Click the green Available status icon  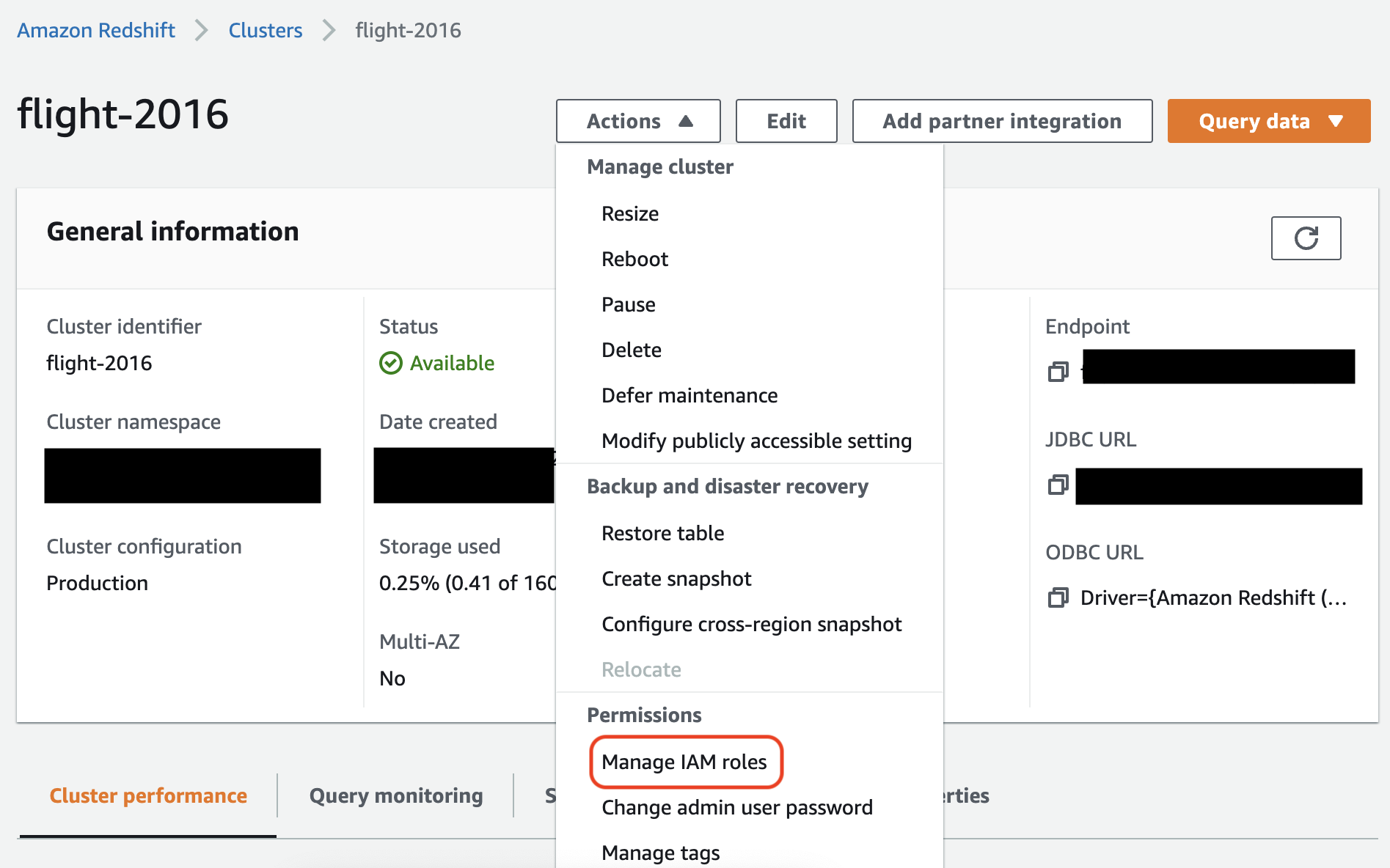point(389,363)
